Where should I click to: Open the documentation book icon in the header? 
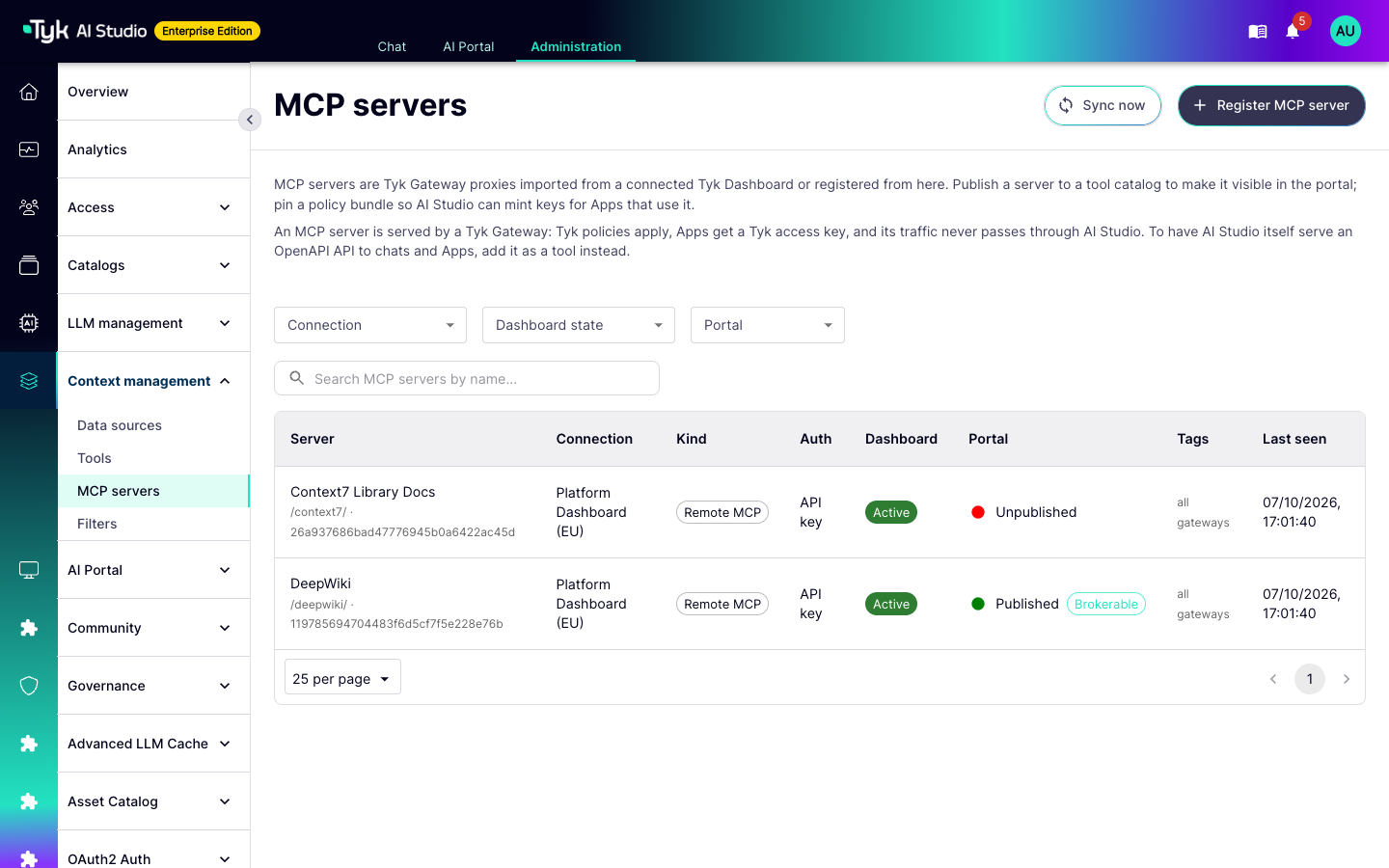(x=1258, y=32)
